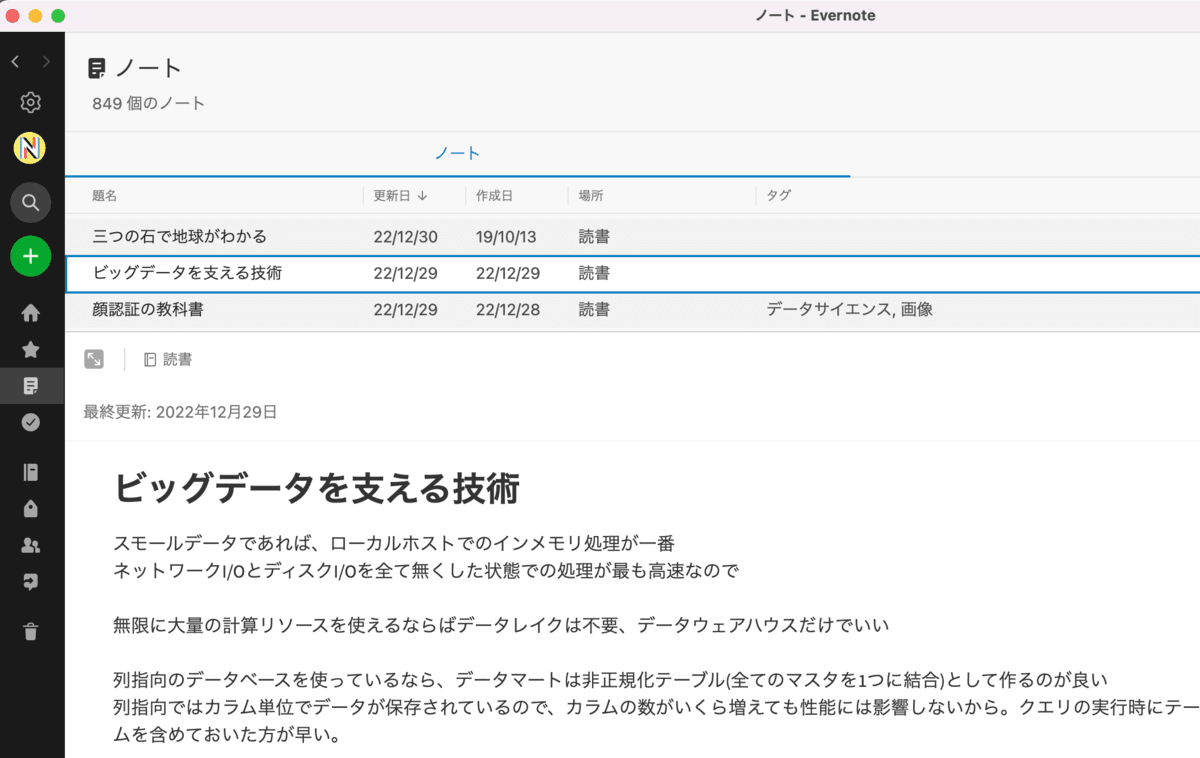Select note 三つの石で地球がわかる
The image size is (1200, 758).
click(179, 237)
